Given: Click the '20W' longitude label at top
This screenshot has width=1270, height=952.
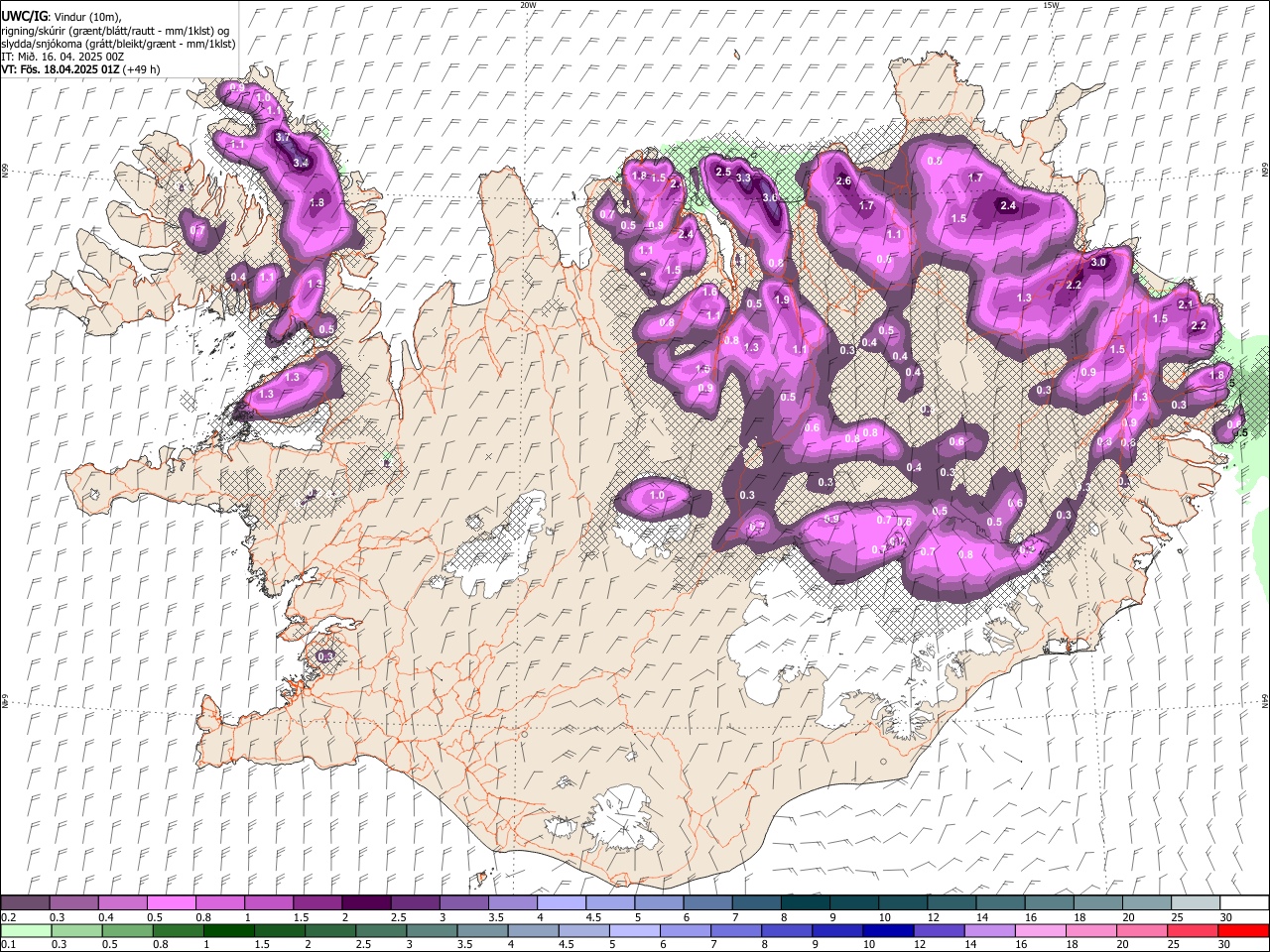Looking at the screenshot, I should [528, 5].
